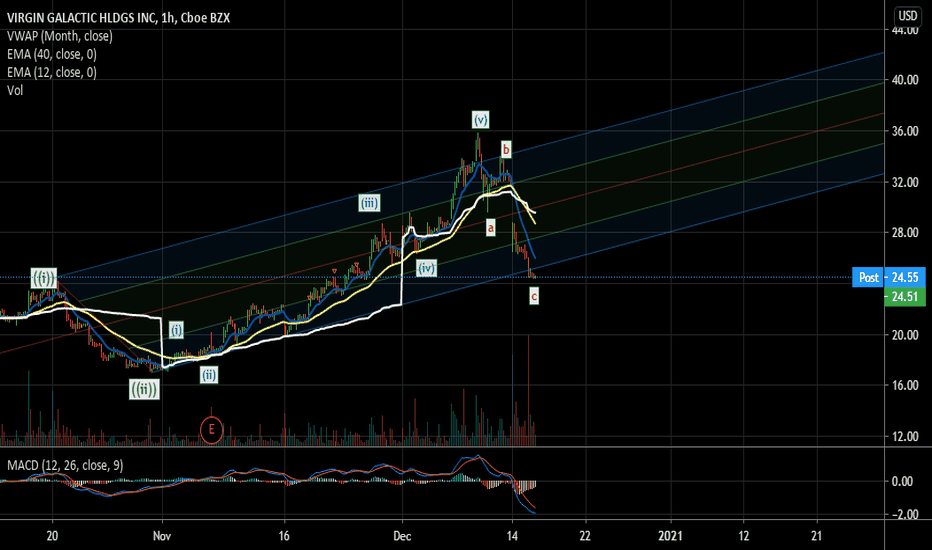Select the (v) wave label

point(480,120)
